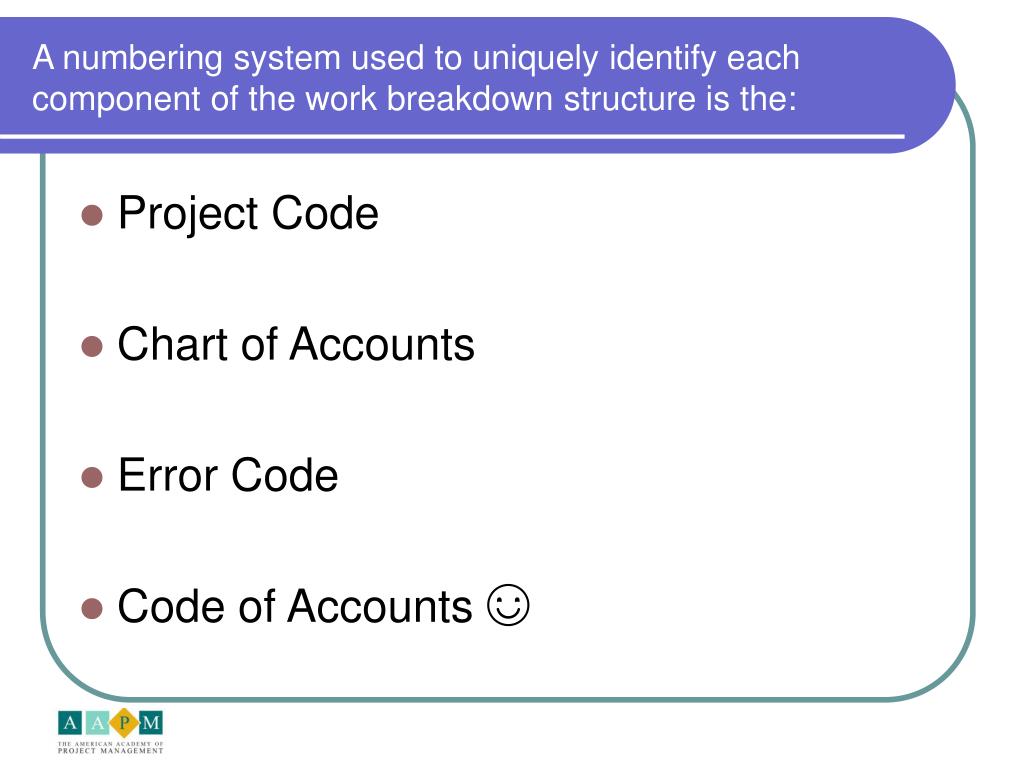This screenshot has height=768, width=1024.
Task: Select the Project Code answer
Action: pos(248,214)
